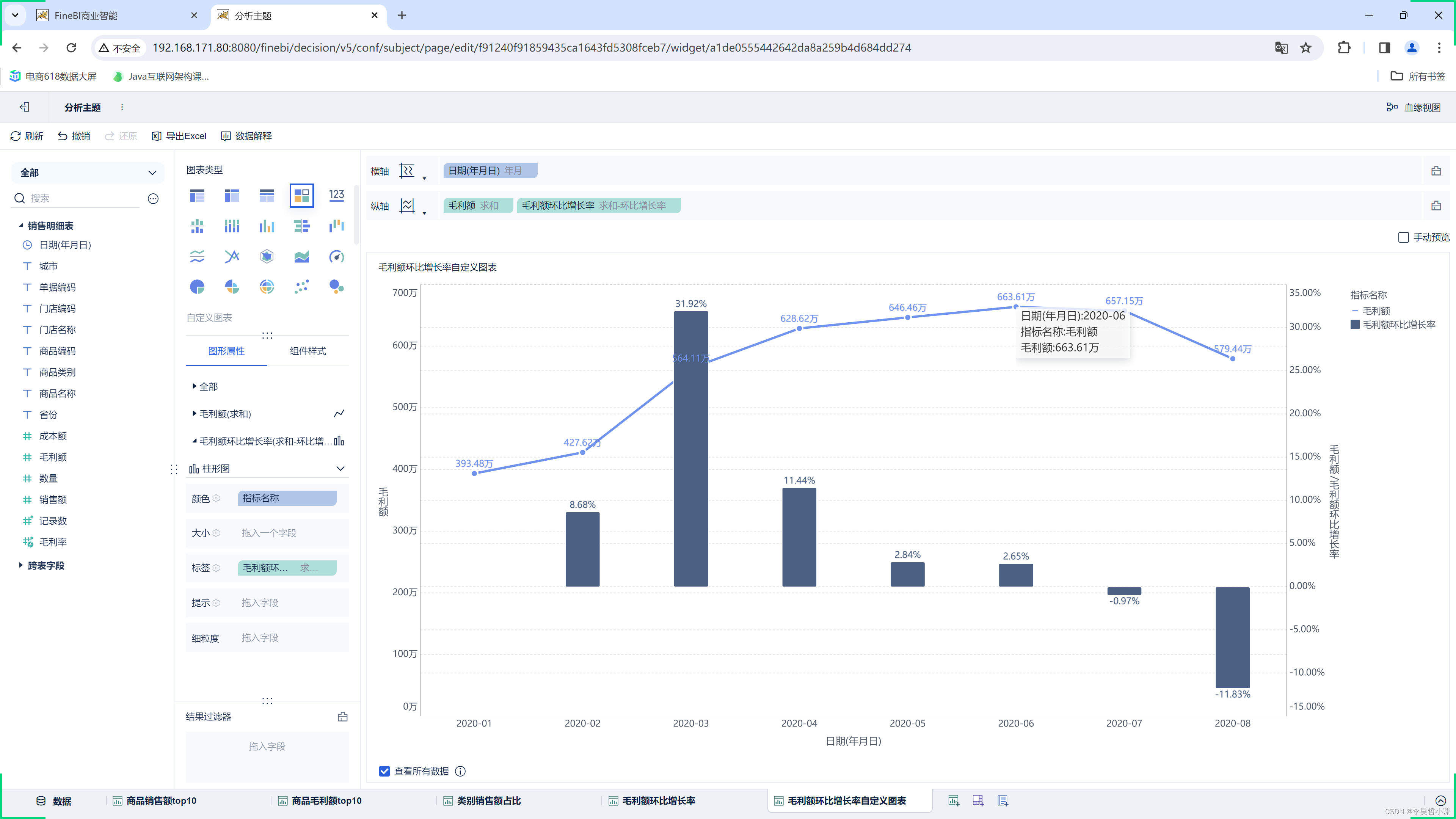
Task: Select the partitioned column chart type
Action: [197, 226]
